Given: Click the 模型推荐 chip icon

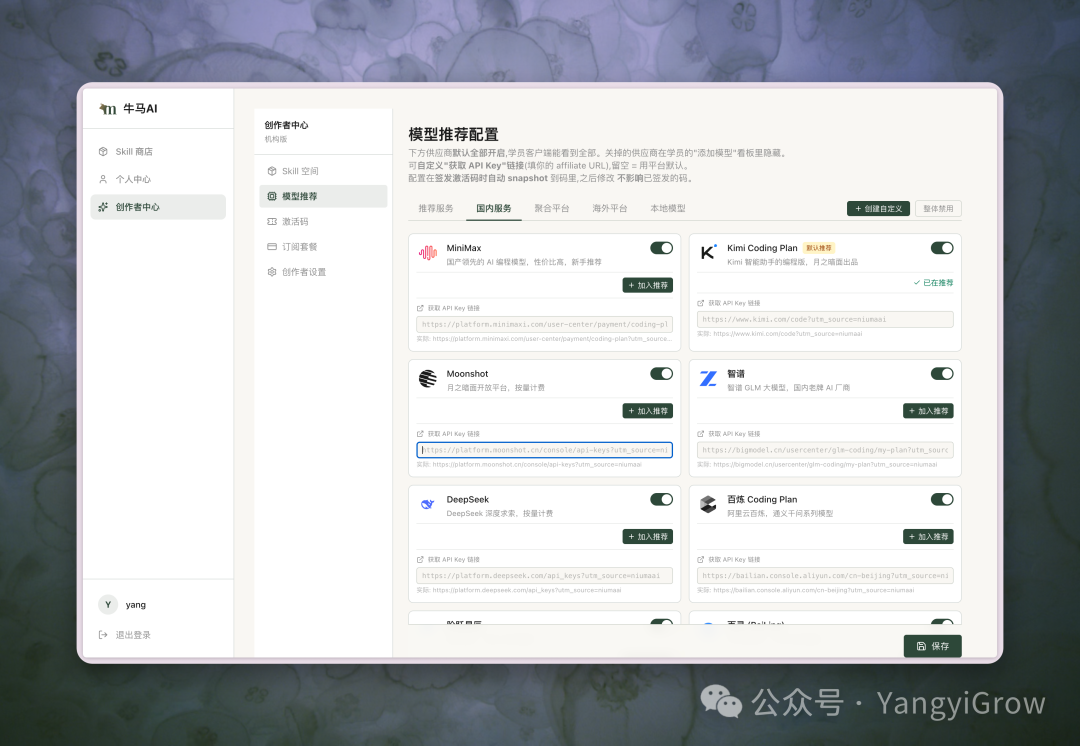Looking at the screenshot, I should (x=272, y=196).
